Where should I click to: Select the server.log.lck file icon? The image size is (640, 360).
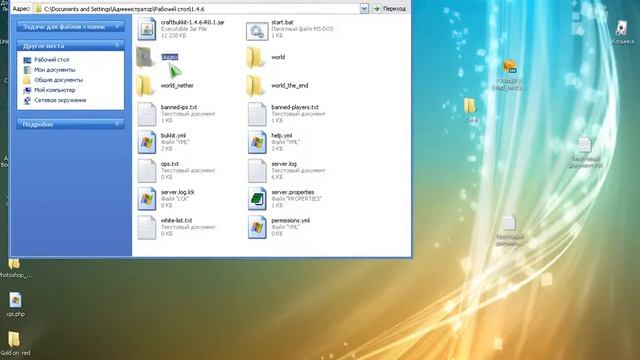click(x=147, y=199)
